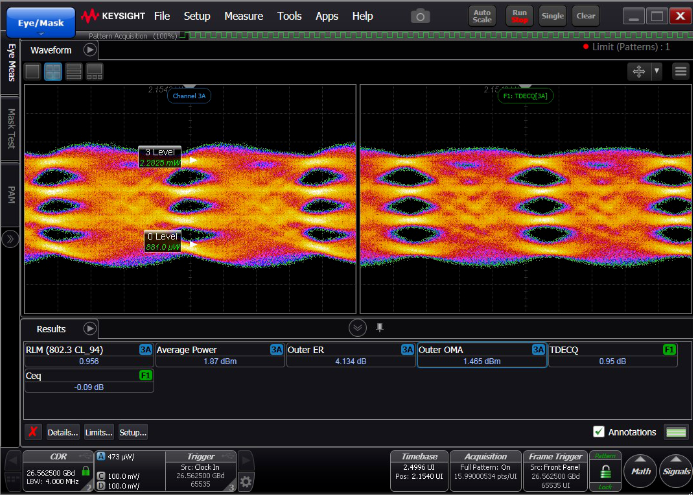
Task: Open the Measure menu
Action: point(244,16)
